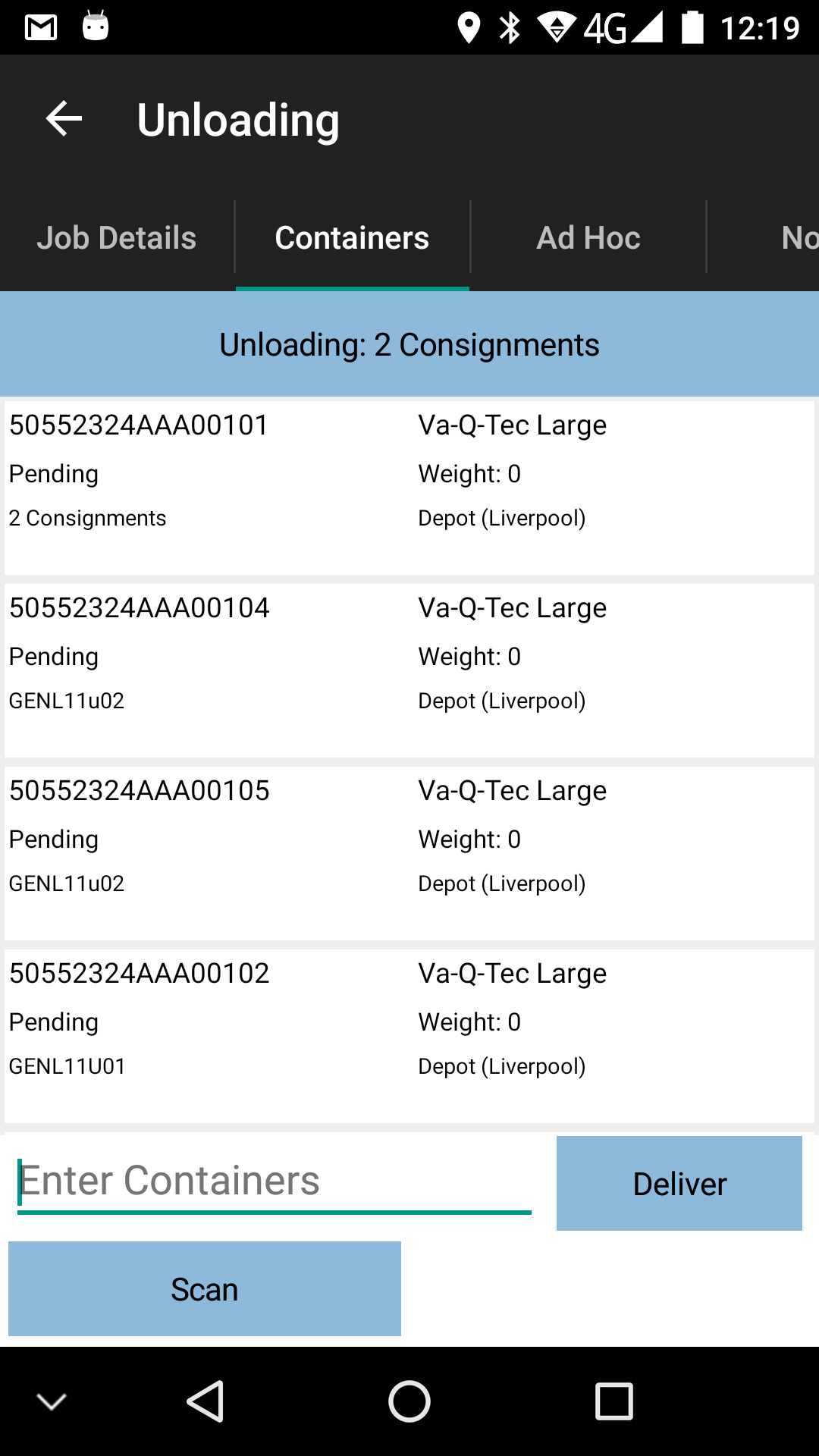Select container 50552324AAA00102

409,1036
